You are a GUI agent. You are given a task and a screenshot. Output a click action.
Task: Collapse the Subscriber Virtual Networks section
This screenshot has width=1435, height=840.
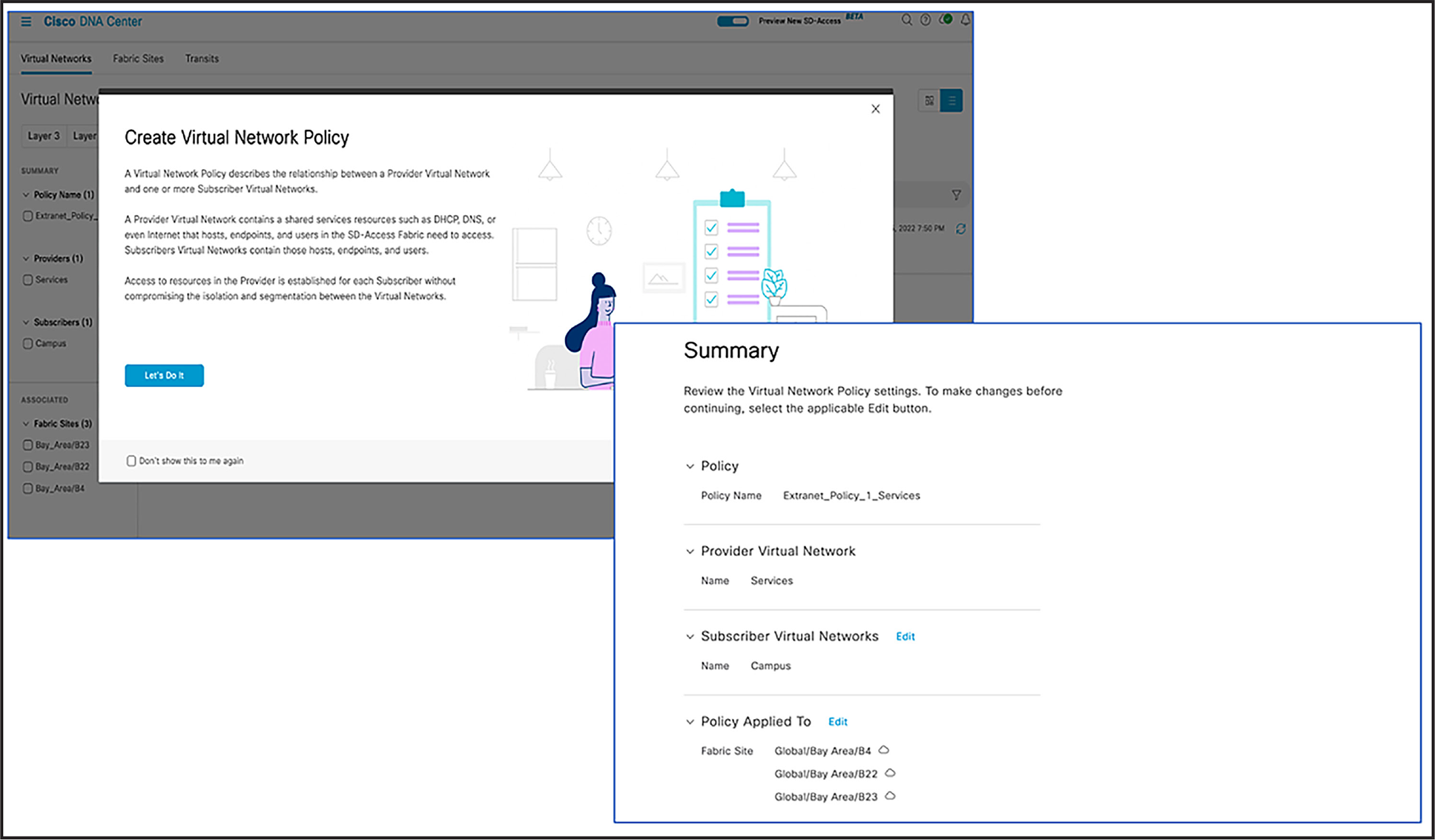[x=690, y=637]
